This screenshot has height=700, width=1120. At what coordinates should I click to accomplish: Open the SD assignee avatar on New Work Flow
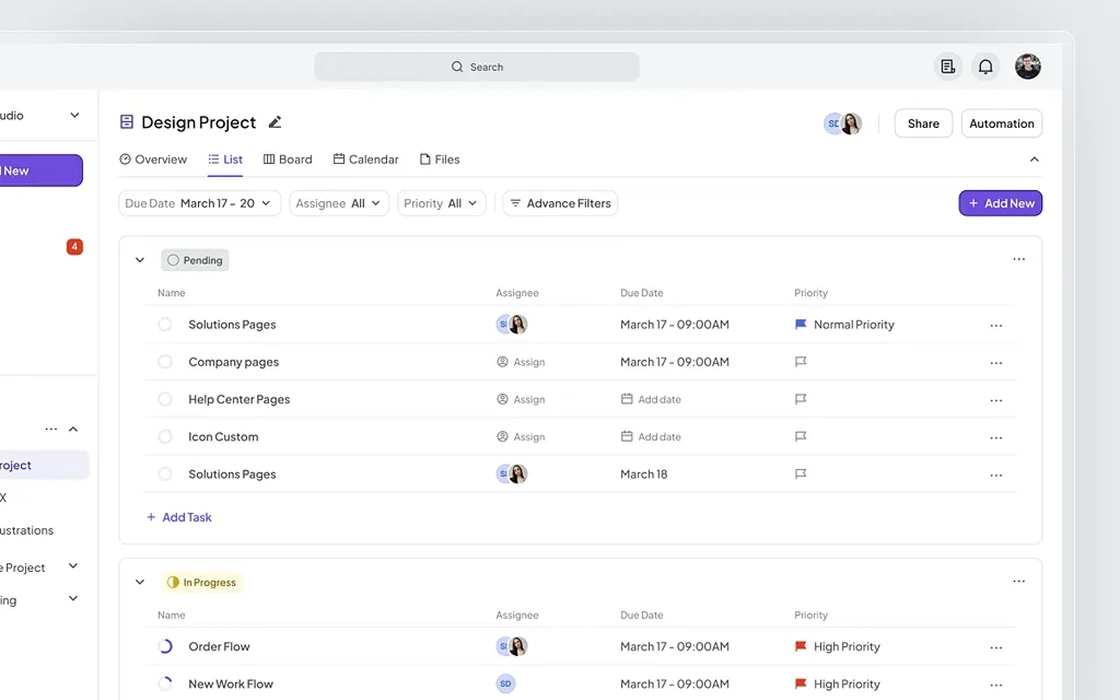pyautogui.click(x=506, y=684)
